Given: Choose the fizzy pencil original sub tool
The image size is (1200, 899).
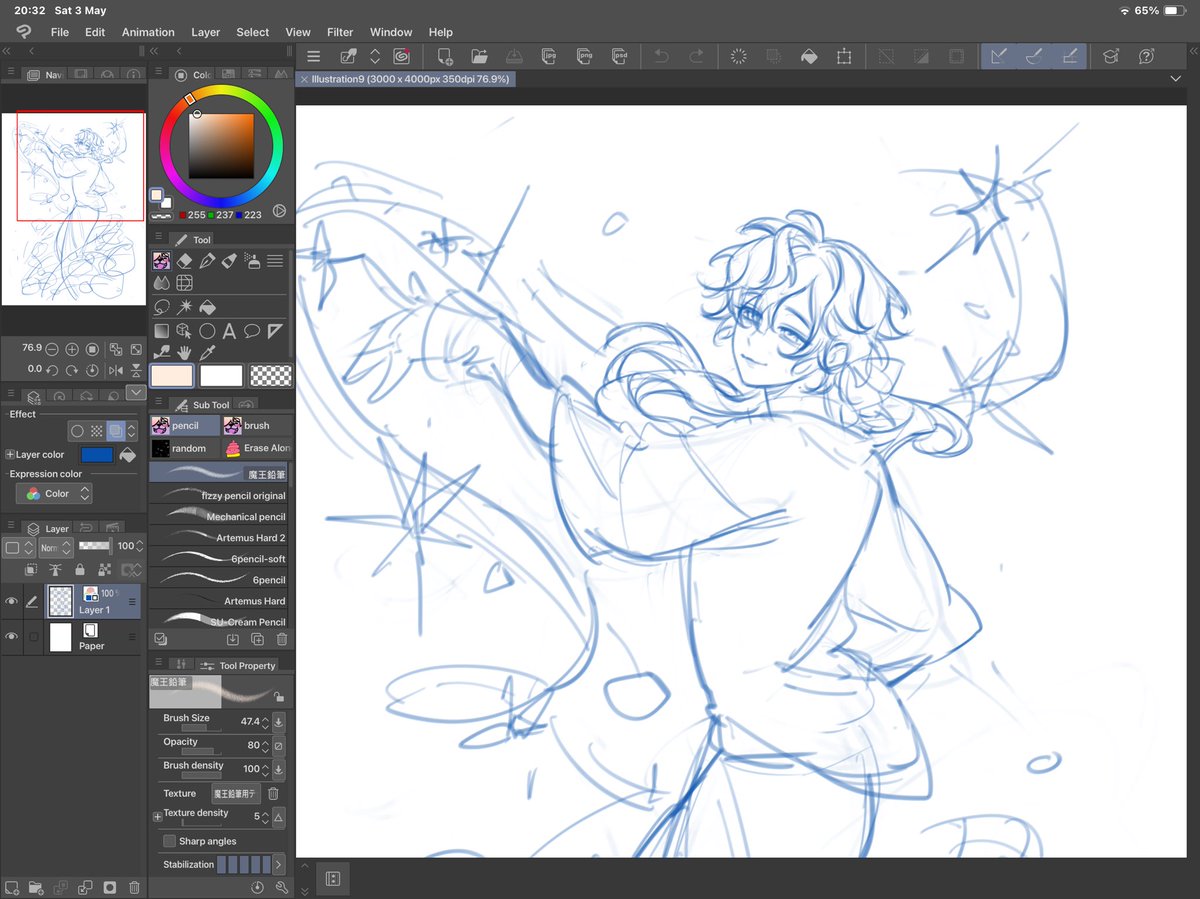Looking at the screenshot, I should coord(219,495).
